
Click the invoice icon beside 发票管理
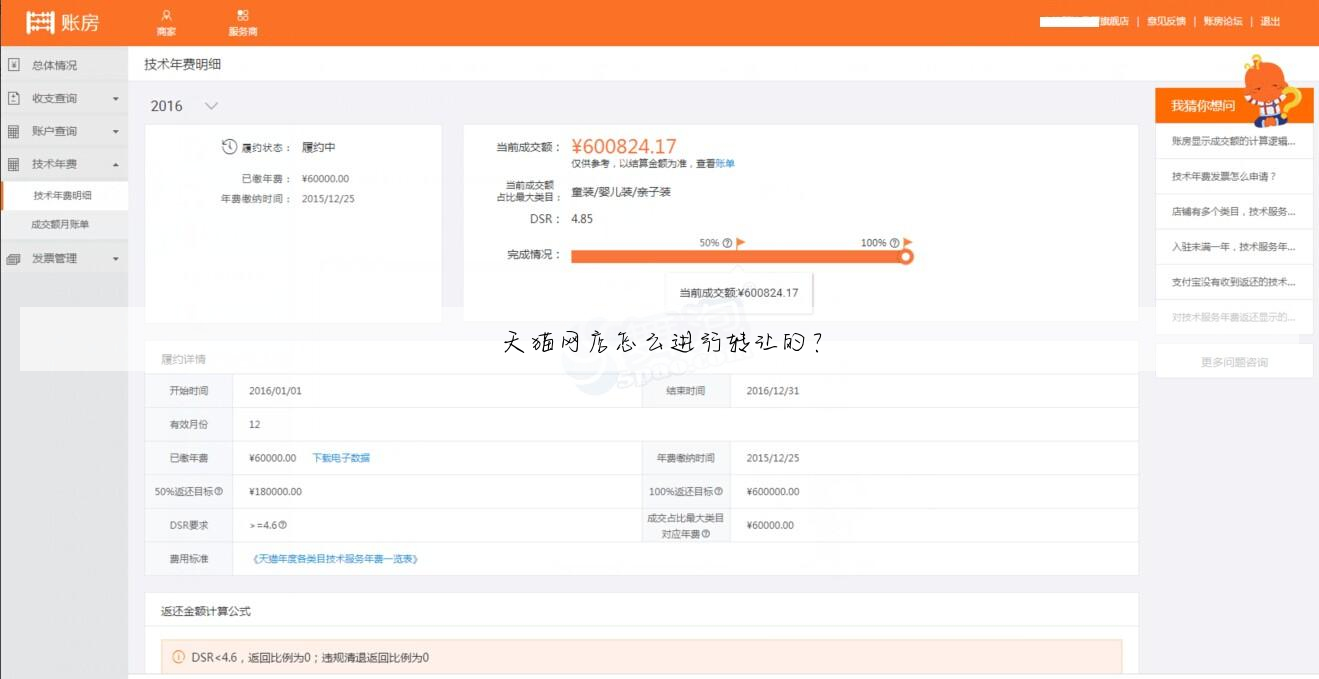coord(14,258)
